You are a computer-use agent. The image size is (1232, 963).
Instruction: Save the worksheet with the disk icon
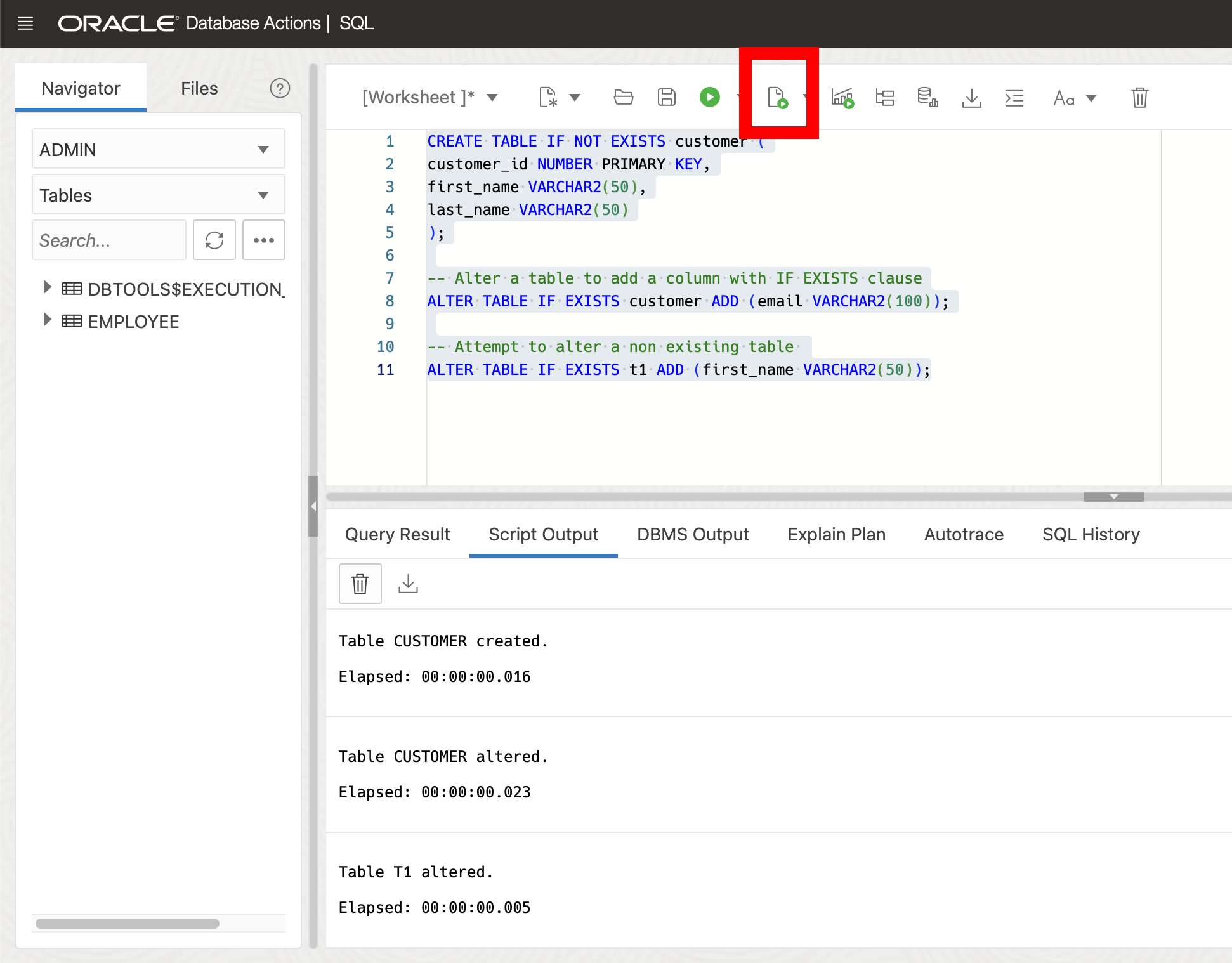(666, 97)
